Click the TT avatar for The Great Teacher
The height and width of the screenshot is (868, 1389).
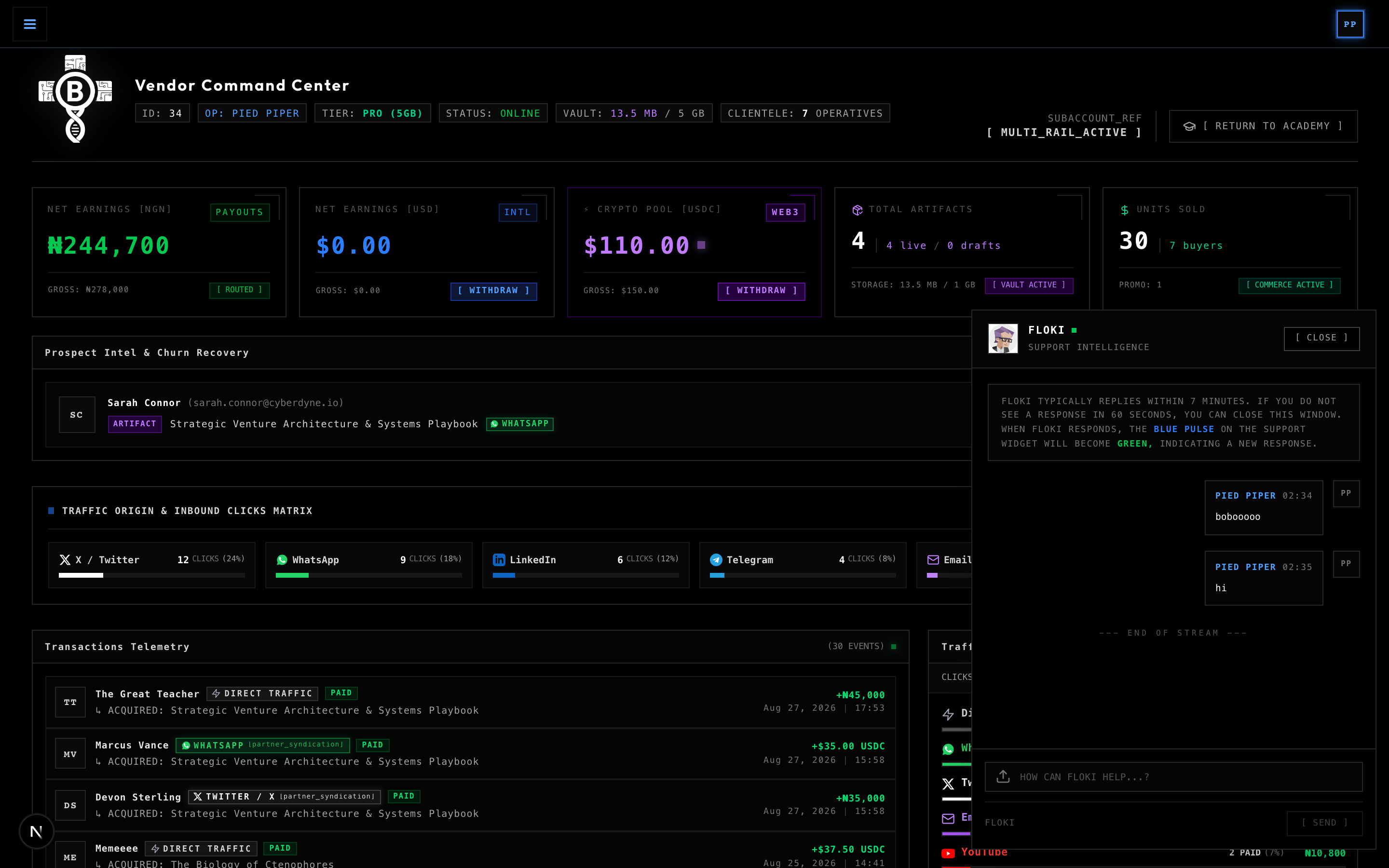(70, 702)
